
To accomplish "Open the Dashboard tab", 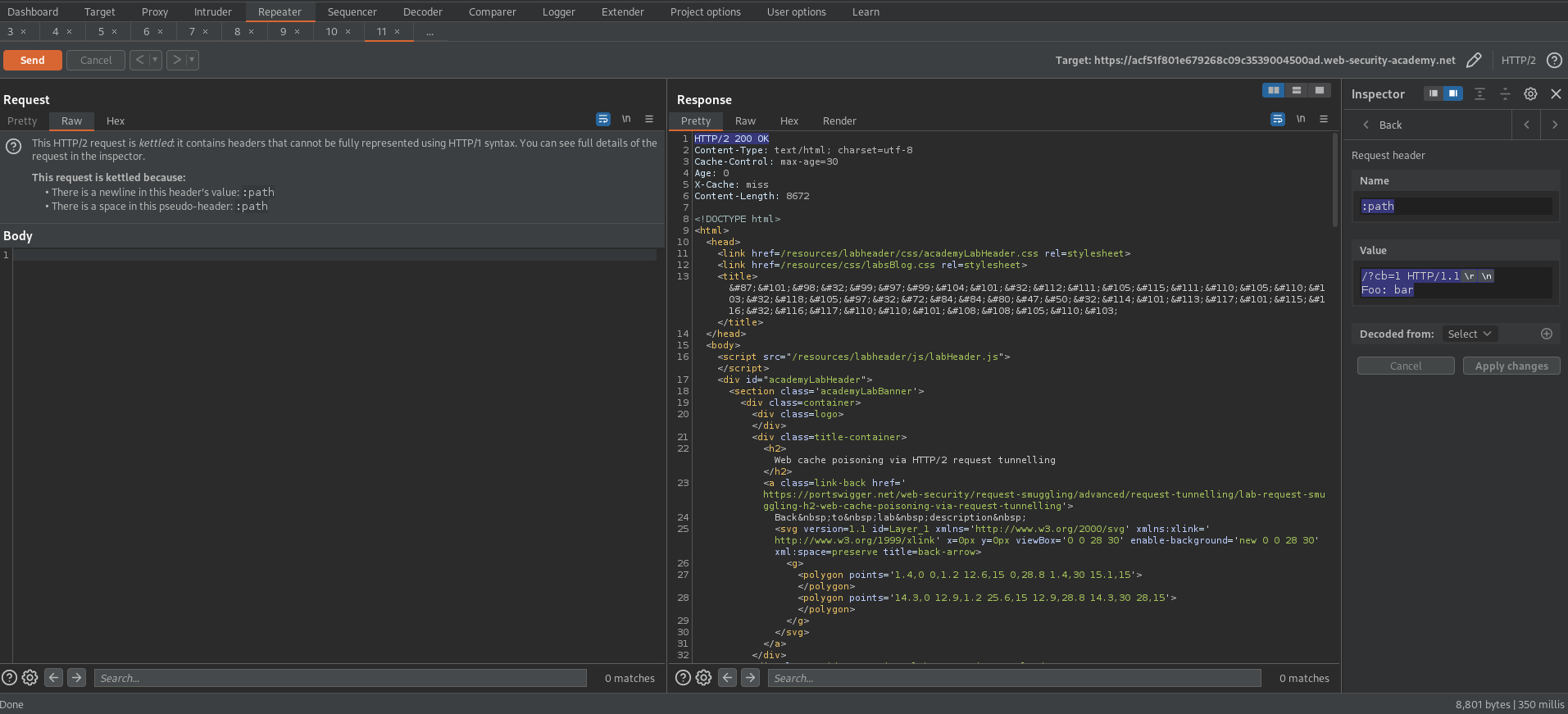I will pyautogui.click(x=33, y=11).
